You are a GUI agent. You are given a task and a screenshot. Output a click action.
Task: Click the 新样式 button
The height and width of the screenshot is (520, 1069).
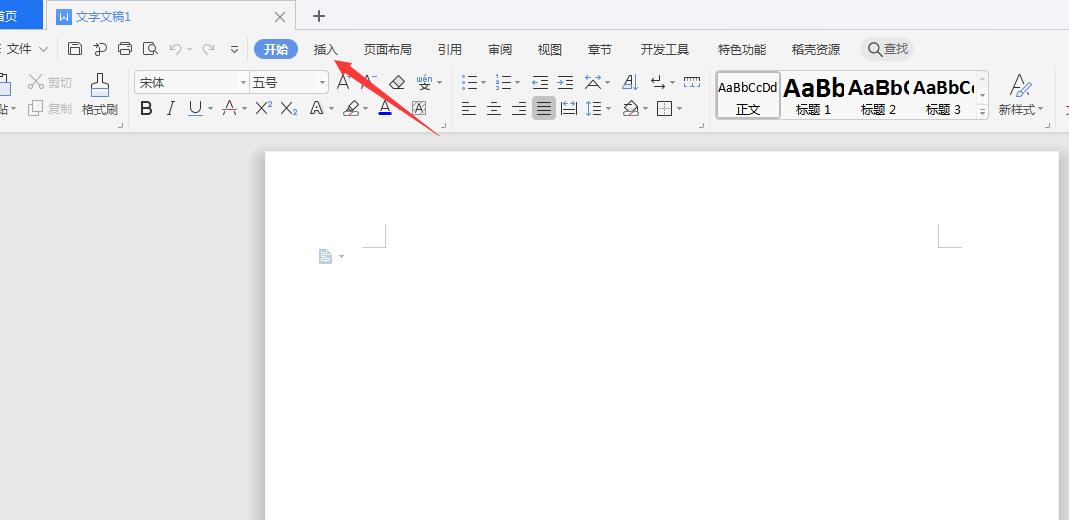(x=1020, y=95)
